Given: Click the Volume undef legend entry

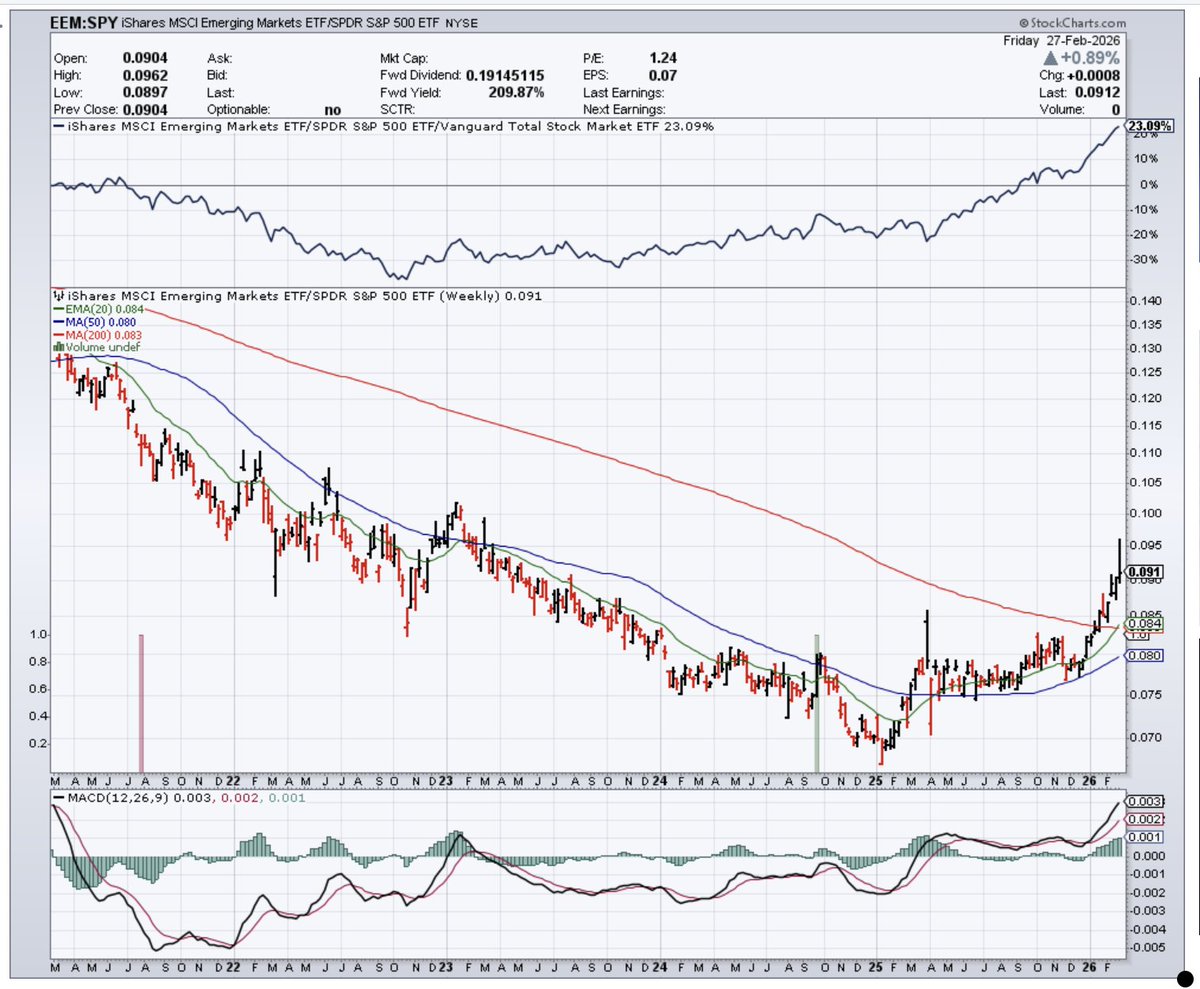Looking at the screenshot, I should pyautogui.click(x=95, y=346).
